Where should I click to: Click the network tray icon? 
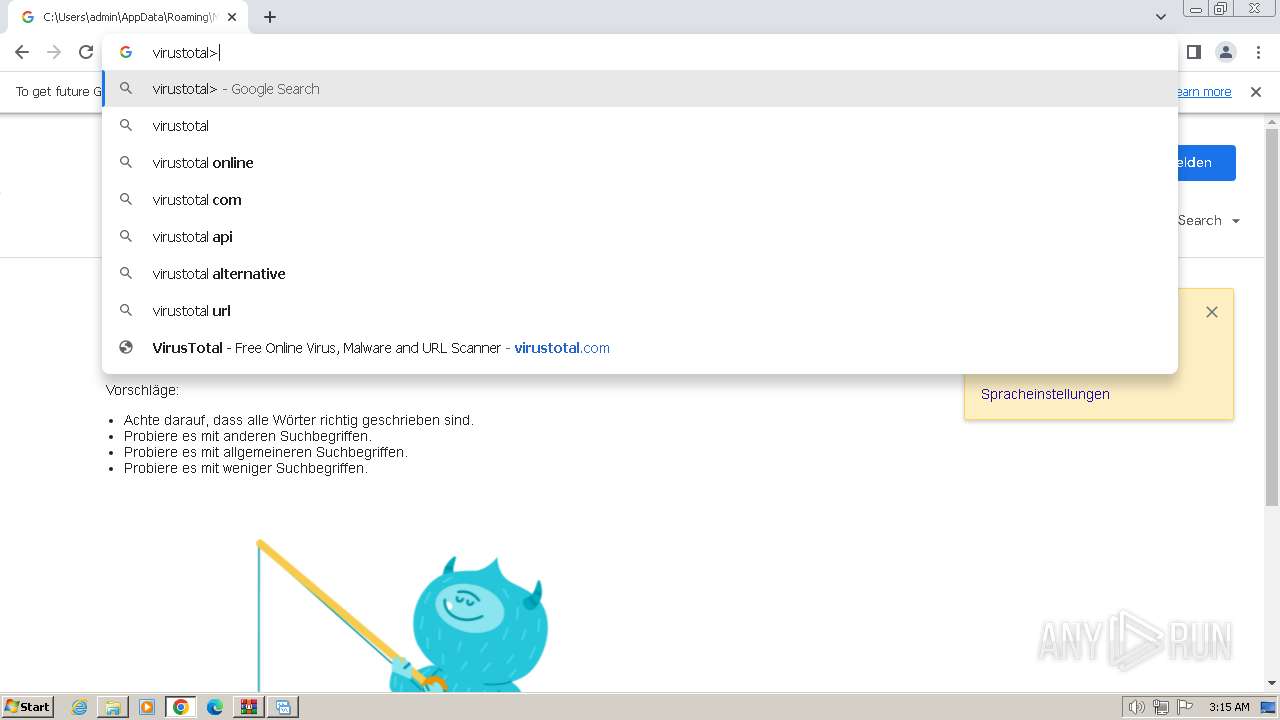point(1161,707)
